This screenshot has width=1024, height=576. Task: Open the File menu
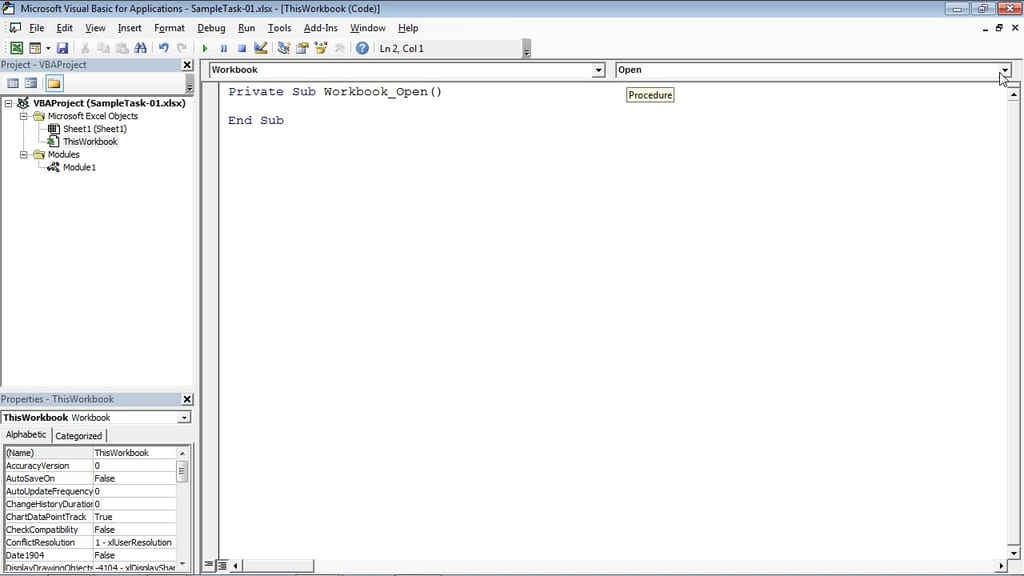pos(37,28)
